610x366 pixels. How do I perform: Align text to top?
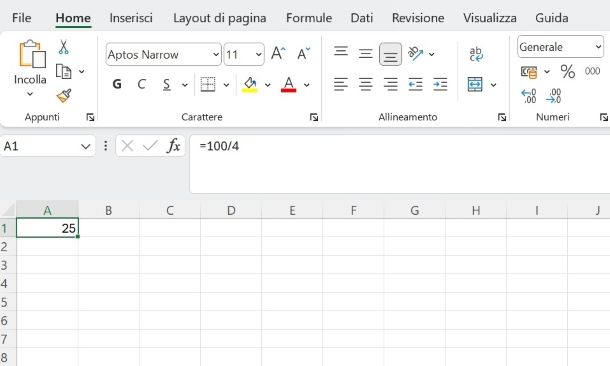(341, 51)
